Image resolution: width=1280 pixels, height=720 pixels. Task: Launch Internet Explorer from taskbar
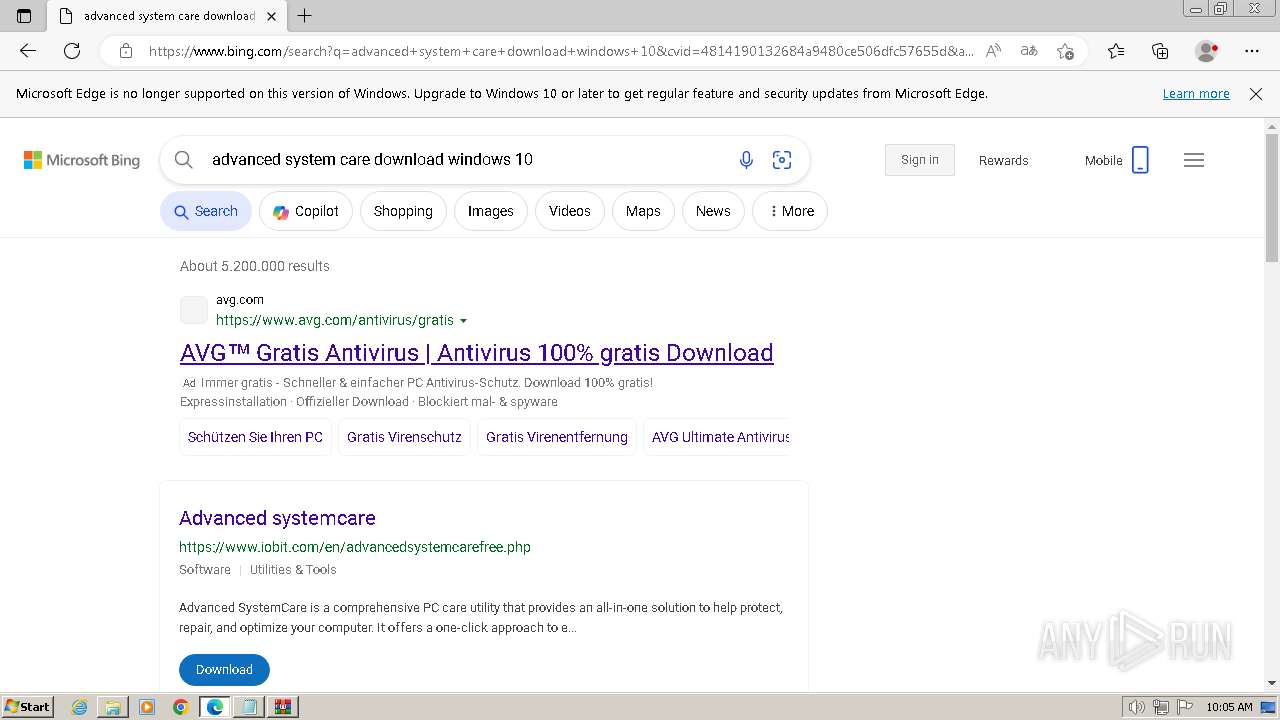pos(80,707)
